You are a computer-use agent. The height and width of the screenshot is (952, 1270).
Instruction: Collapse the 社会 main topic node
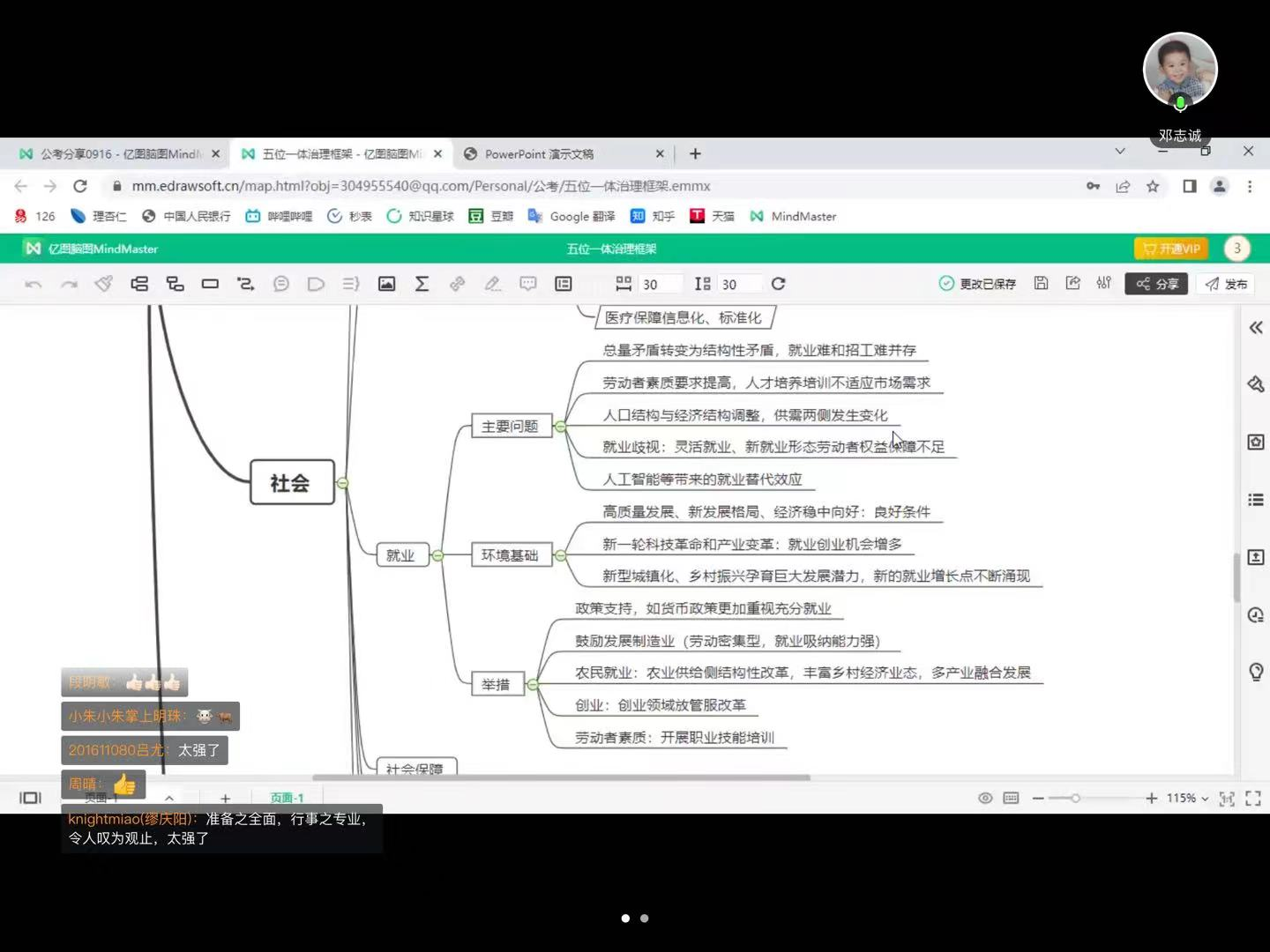tap(342, 483)
